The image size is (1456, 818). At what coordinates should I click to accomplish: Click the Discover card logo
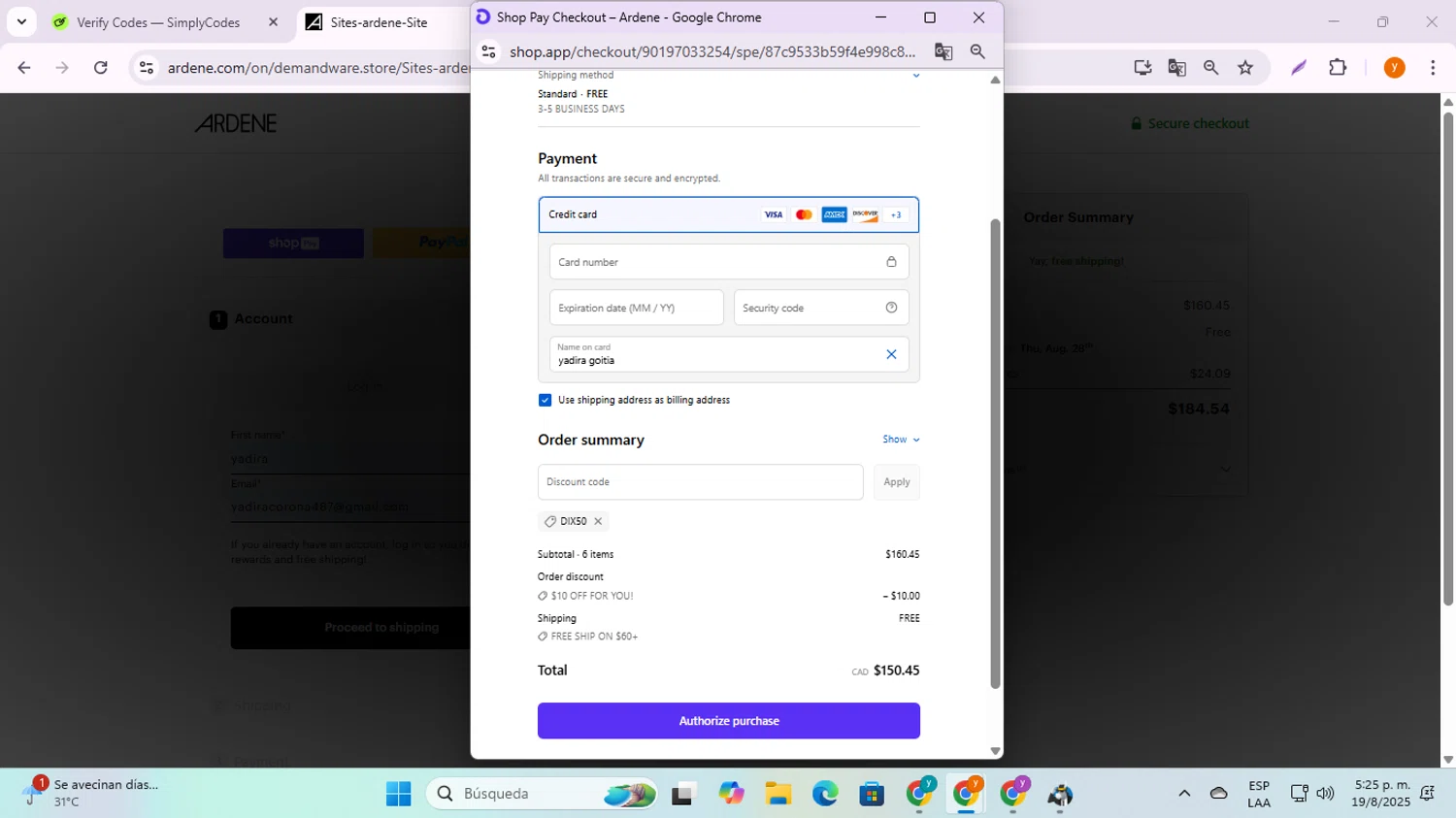865,214
